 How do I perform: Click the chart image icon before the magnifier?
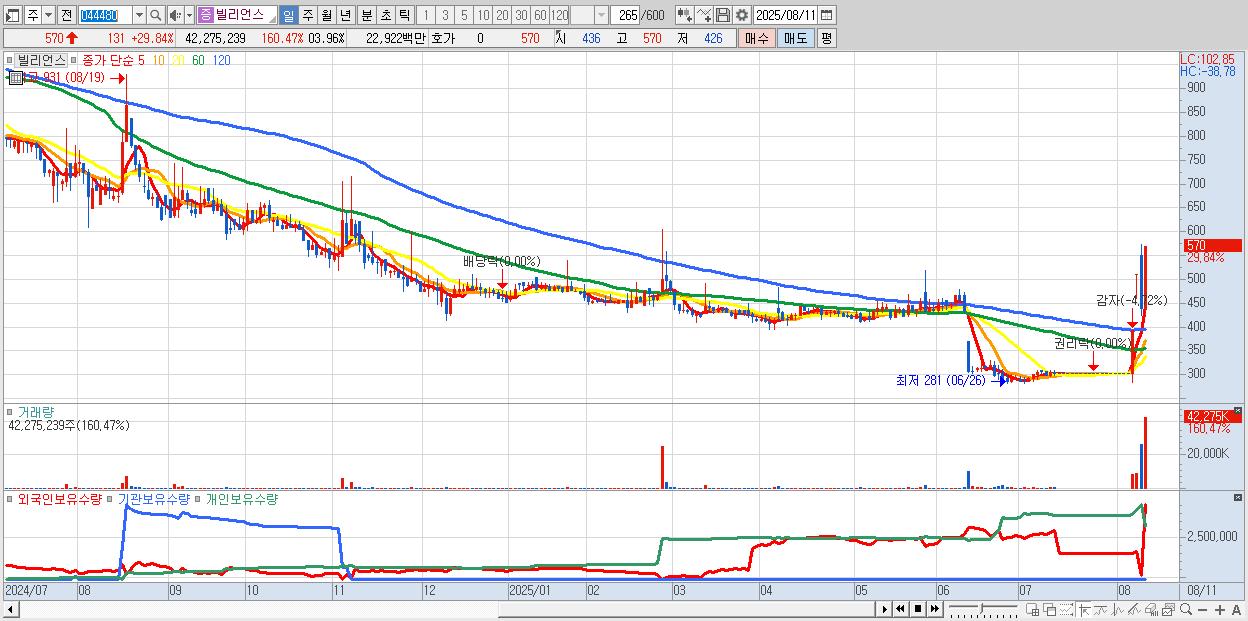(x=1169, y=609)
